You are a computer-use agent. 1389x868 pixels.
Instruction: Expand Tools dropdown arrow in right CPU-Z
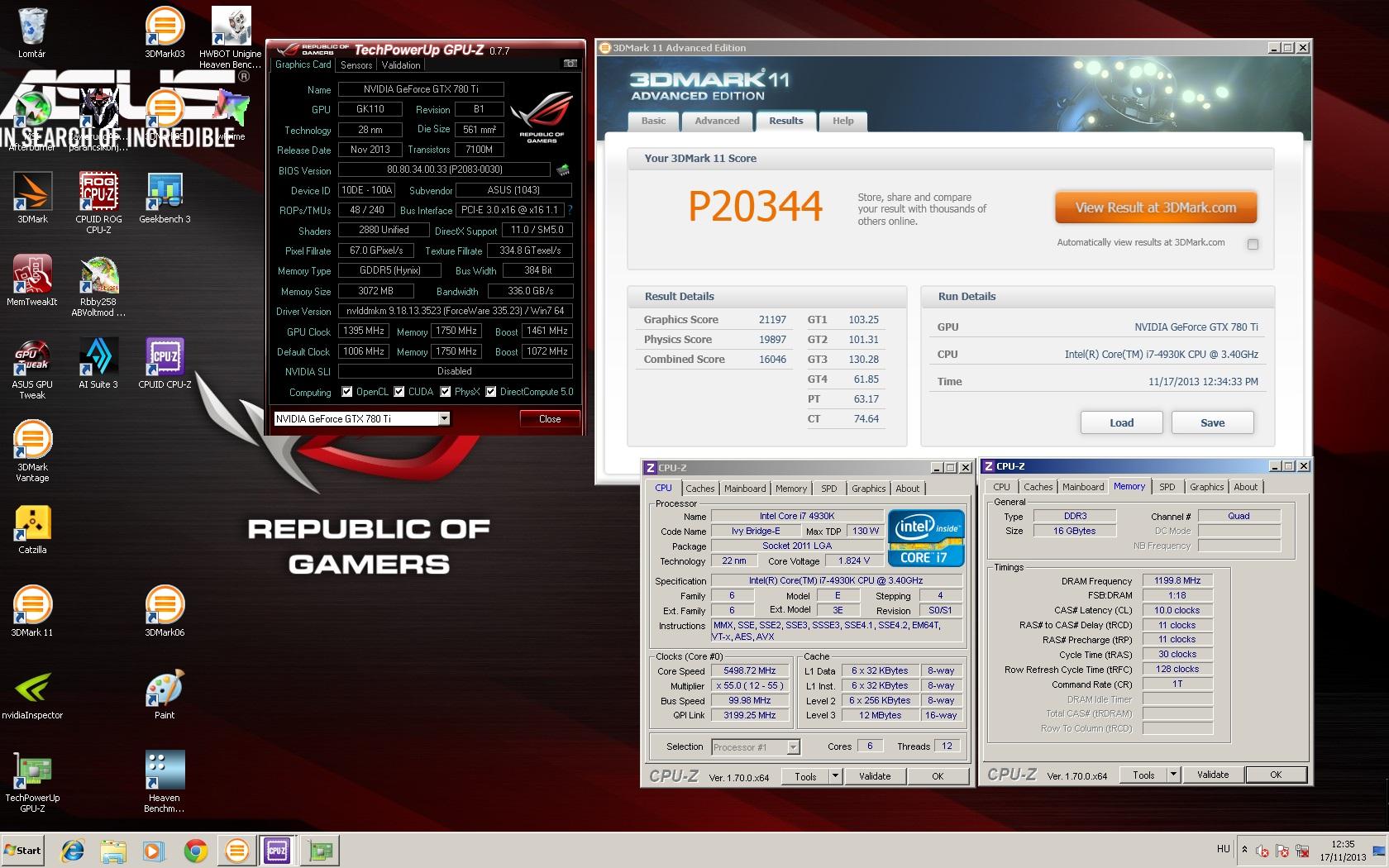tap(1173, 775)
